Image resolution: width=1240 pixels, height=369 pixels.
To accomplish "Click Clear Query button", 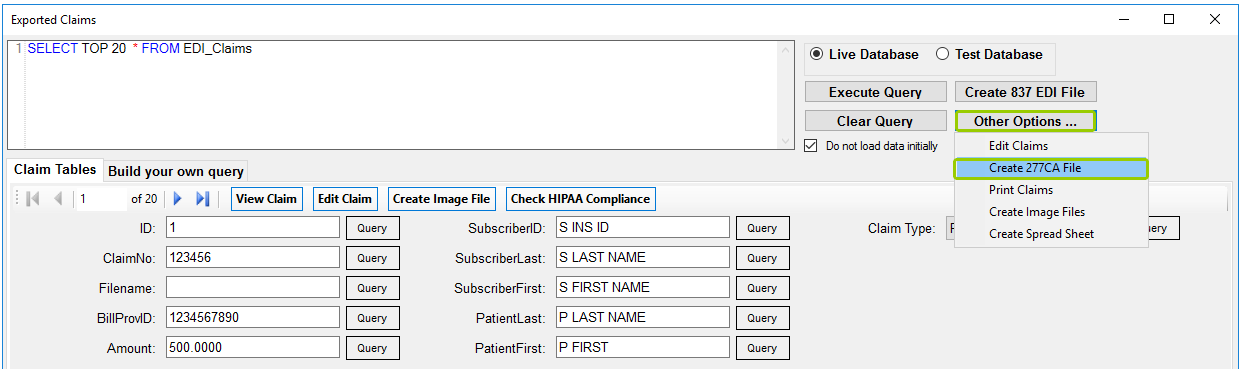I will tap(875, 121).
